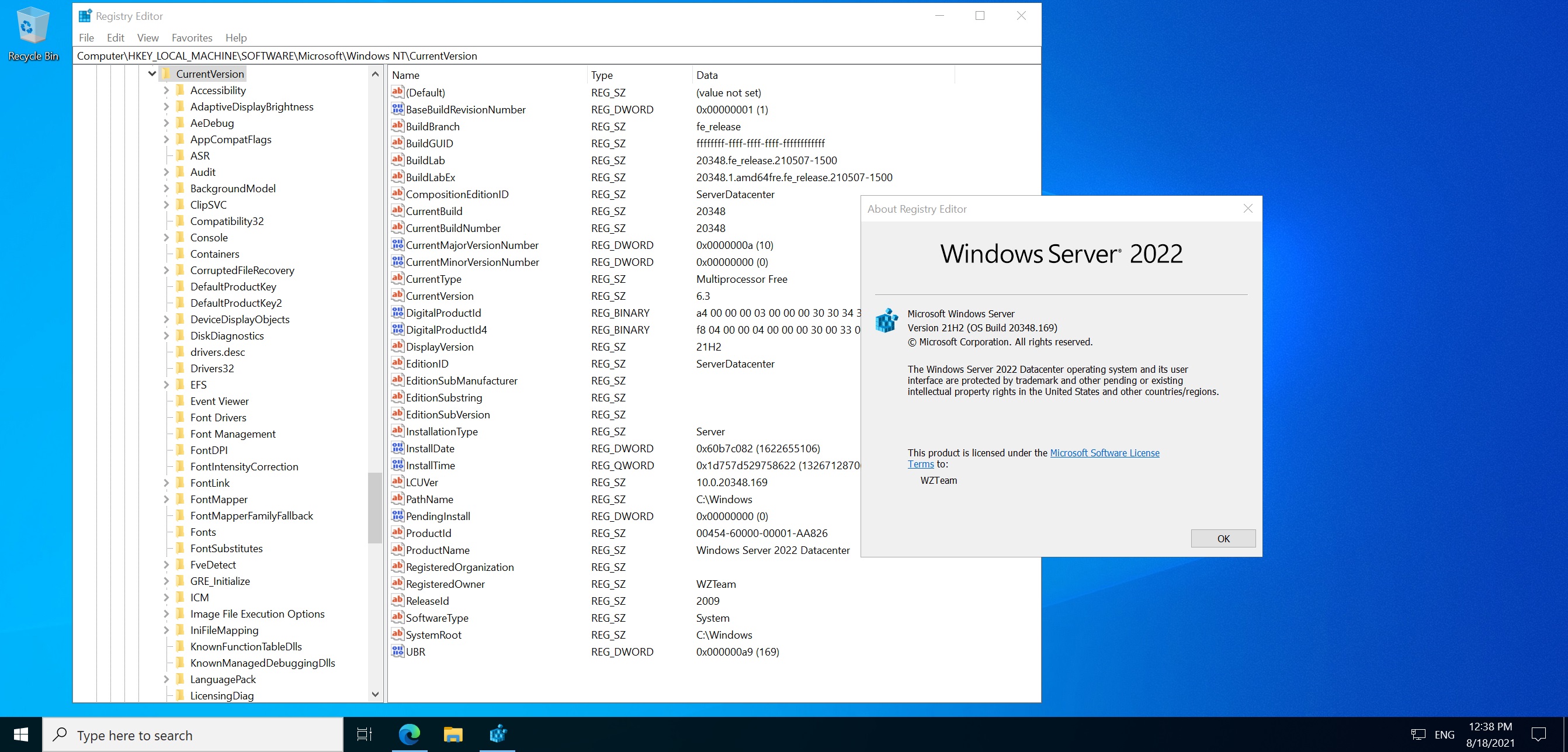Image resolution: width=1568 pixels, height=752 pixels.
Task: Launch Microsoft Edge from the taskbar
Action: point(410,735)
